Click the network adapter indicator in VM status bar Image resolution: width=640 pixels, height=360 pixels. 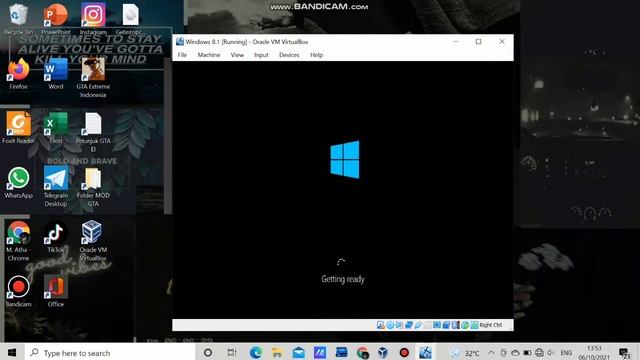[409, 325]
